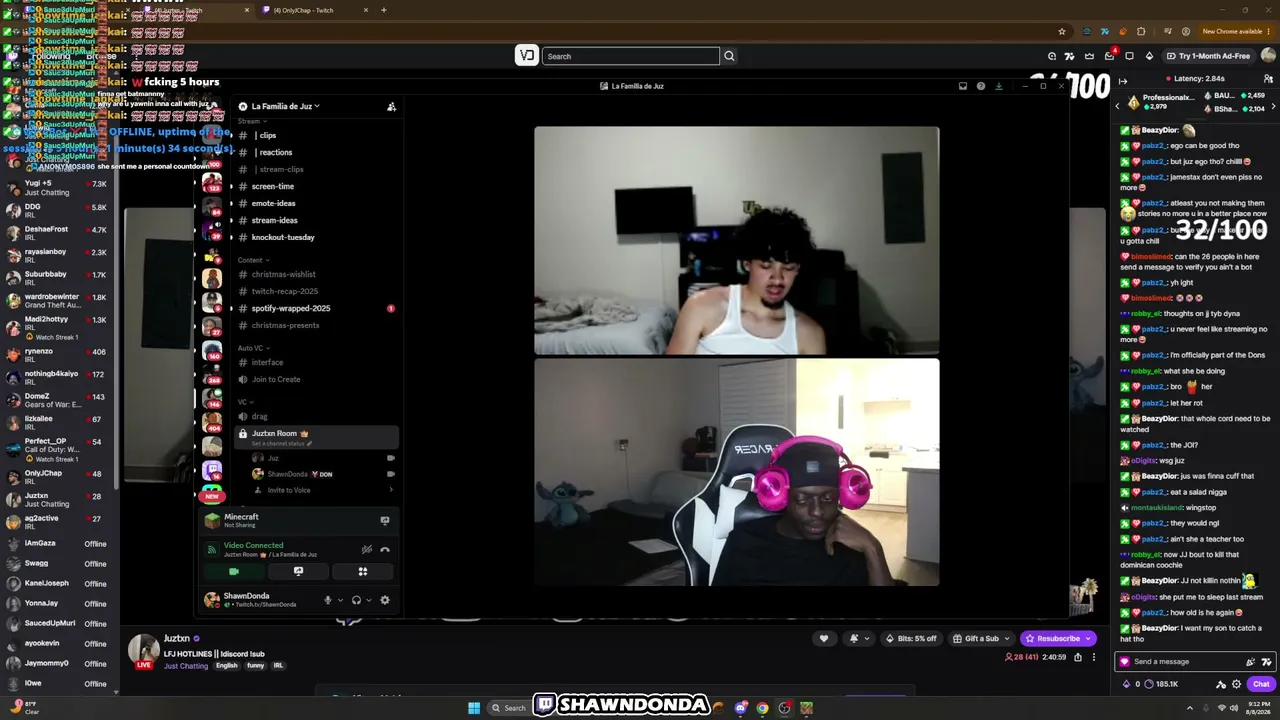Open Discord invite members icon
Screen dimensions: 1280x720
pyautogui.click(x=391, y=106)
